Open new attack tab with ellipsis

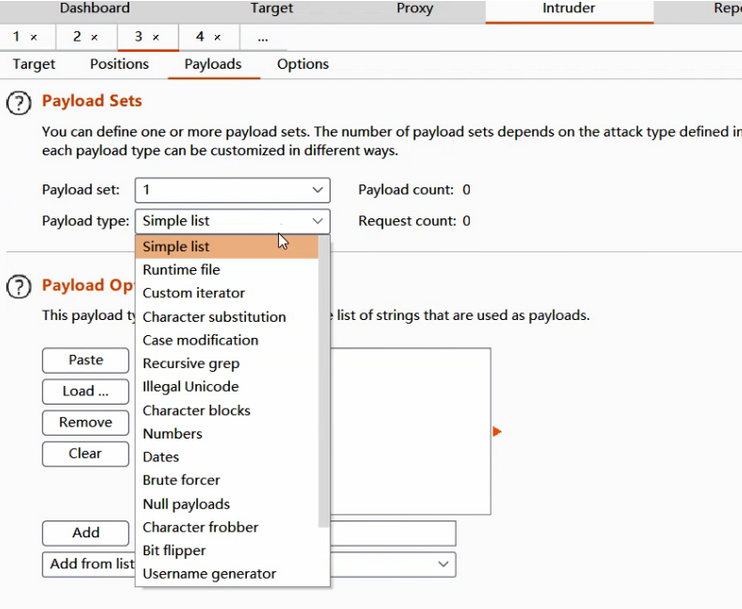(263, 37)
